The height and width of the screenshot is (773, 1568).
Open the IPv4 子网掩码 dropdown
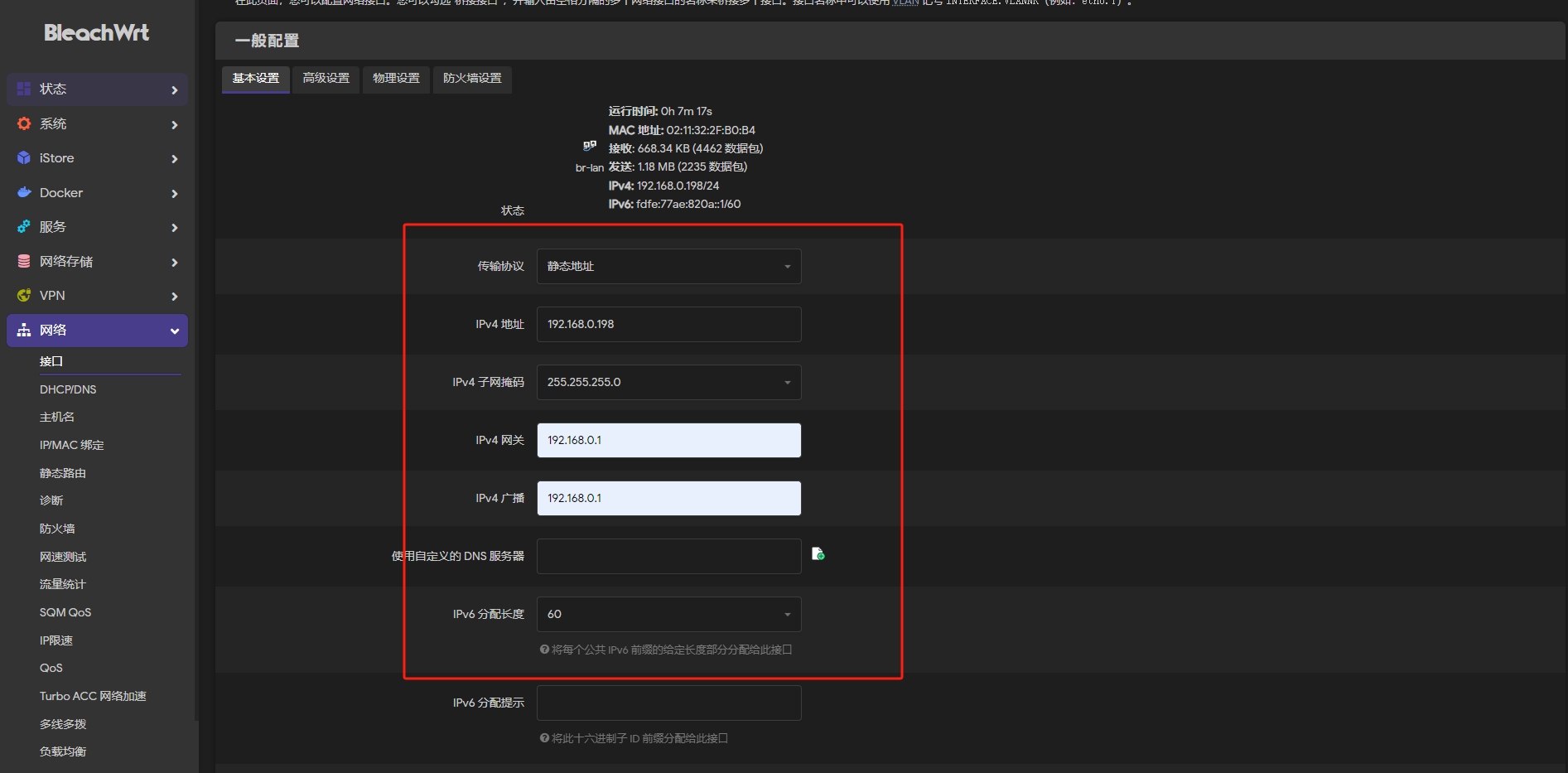click(668, 382)
